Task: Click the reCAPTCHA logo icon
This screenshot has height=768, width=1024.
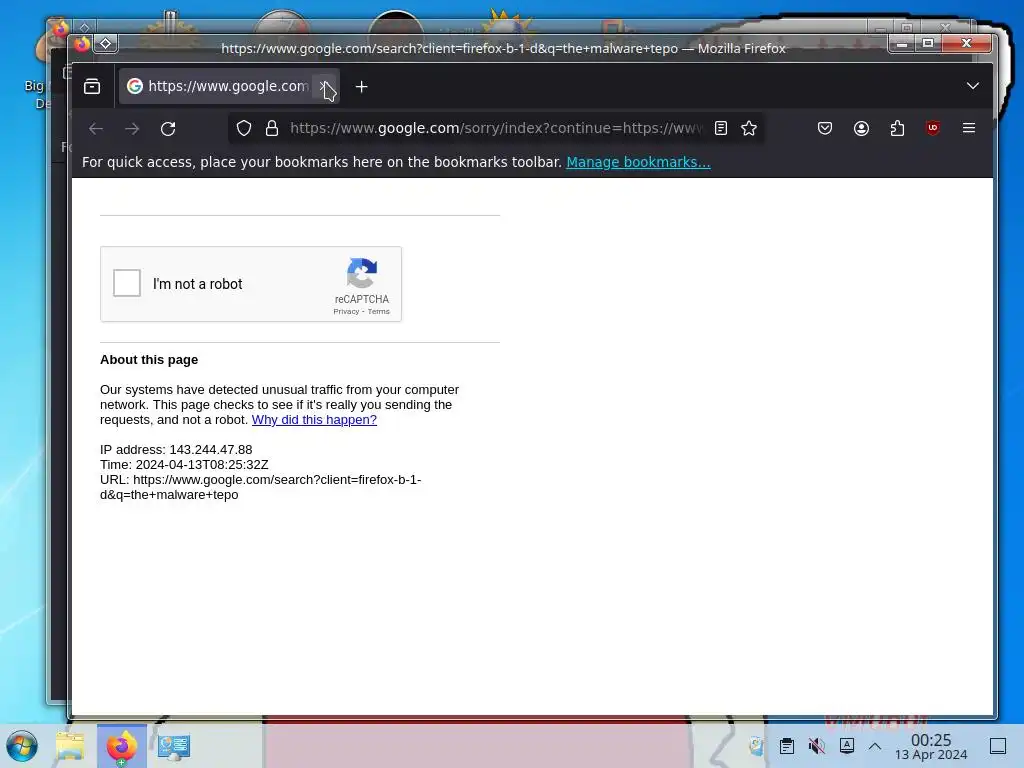Action: 362,272
